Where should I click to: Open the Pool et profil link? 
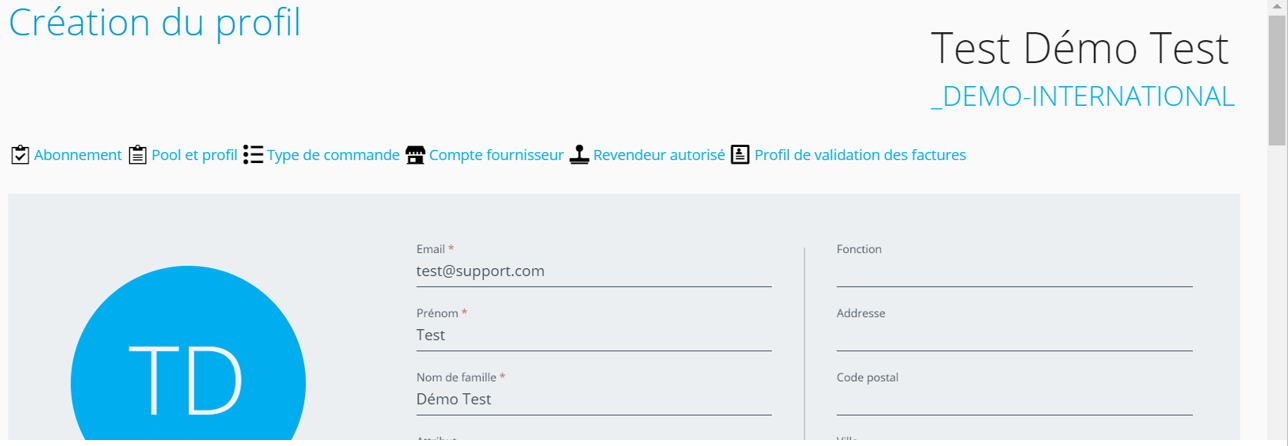coord(194,155)
